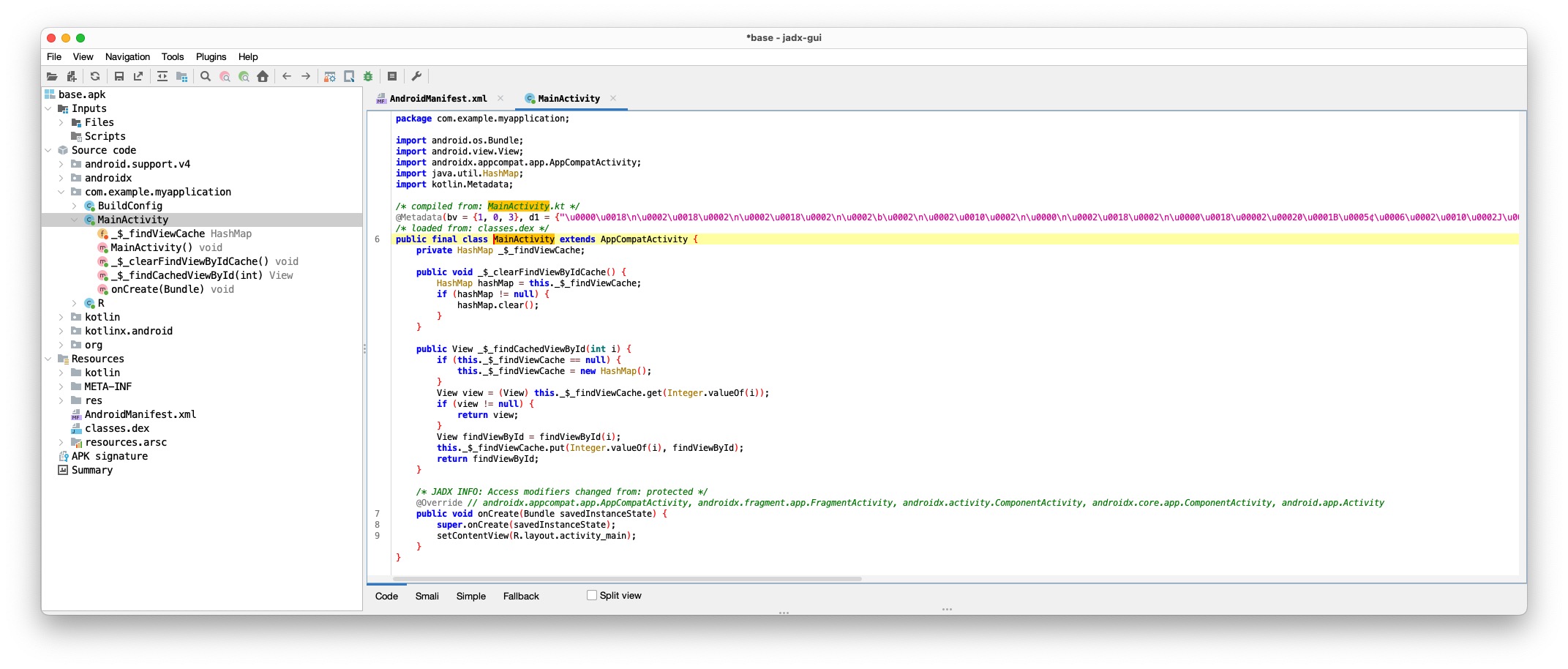Viewport: 1568px width, 669px height.
Task: Open the log viewer
Action: (x=391, y=76)
